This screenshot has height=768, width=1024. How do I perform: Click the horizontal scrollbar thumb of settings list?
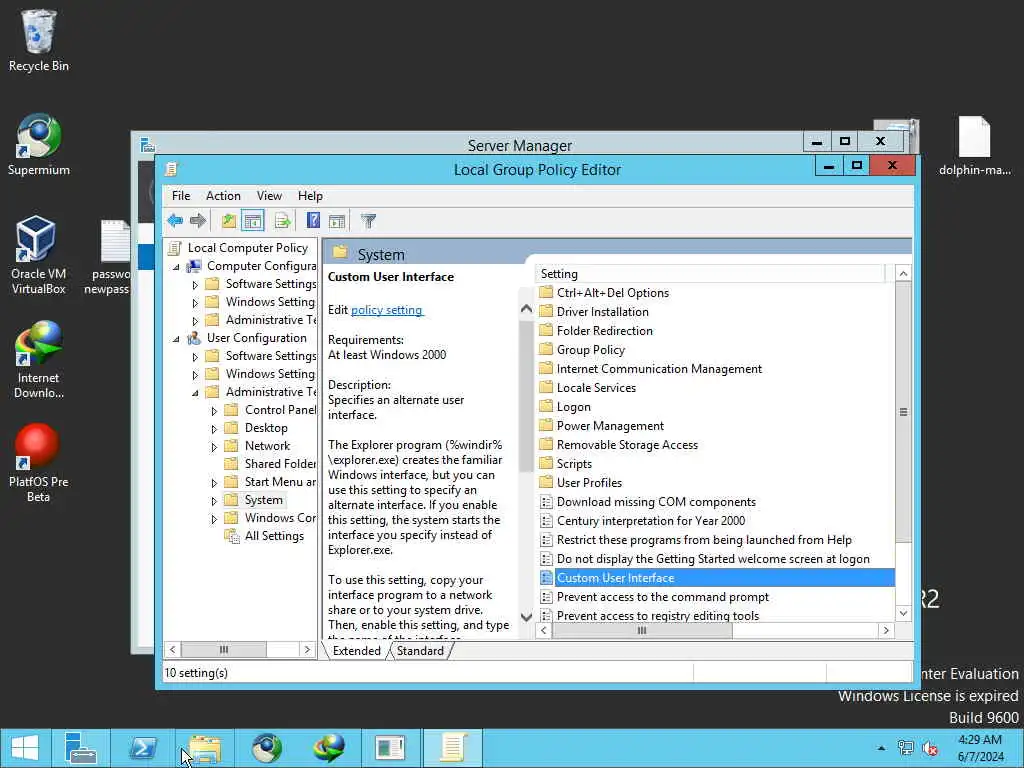[x=642, y=630]
